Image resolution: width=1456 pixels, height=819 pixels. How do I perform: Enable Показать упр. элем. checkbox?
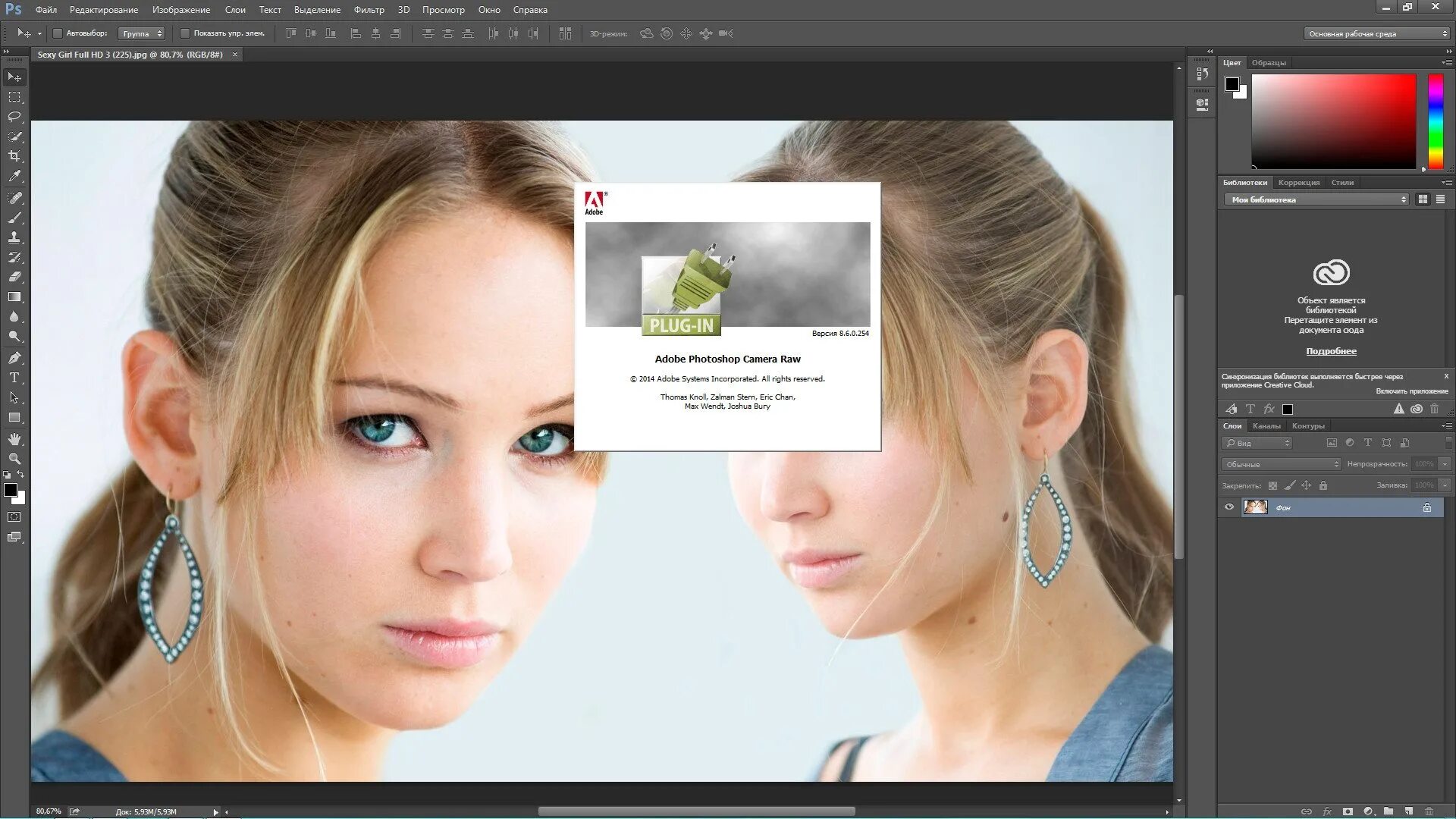(x=184, y=33)
